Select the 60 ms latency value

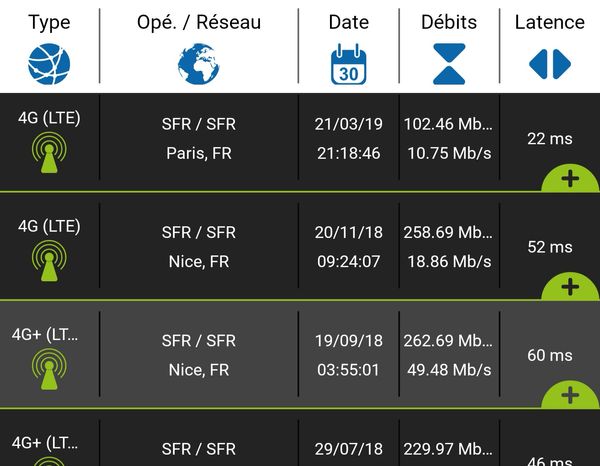click(x=549, y=355)
